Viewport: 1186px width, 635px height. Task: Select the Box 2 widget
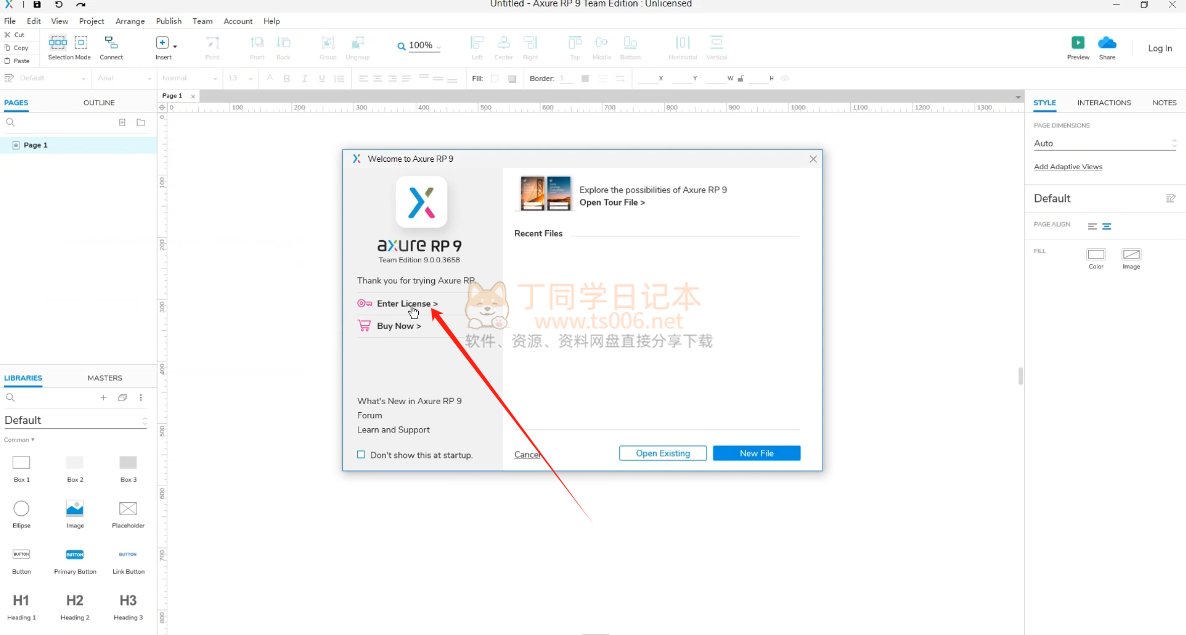[75, 468]
